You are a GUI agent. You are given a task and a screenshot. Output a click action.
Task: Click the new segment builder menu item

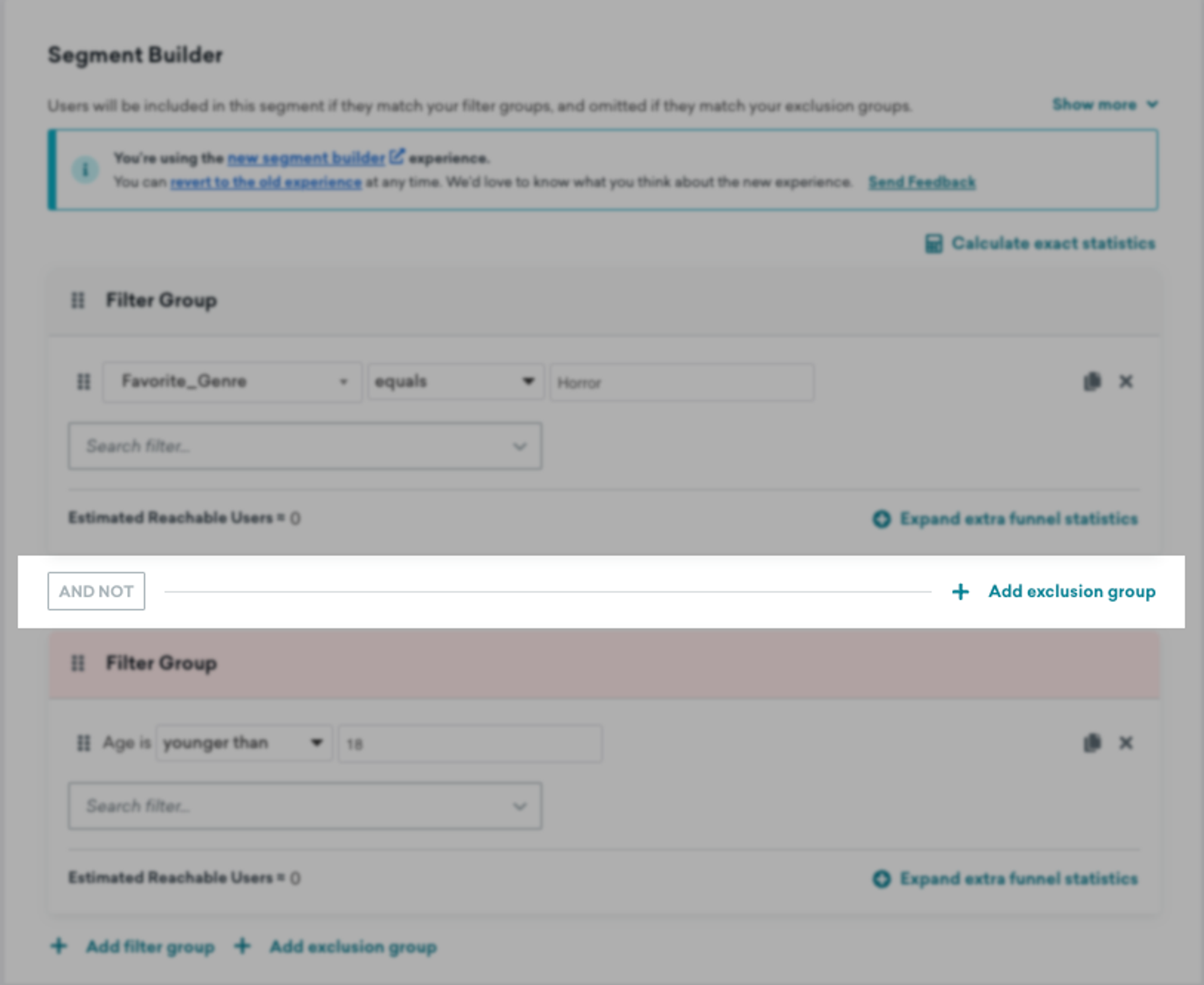click(305, 158)
